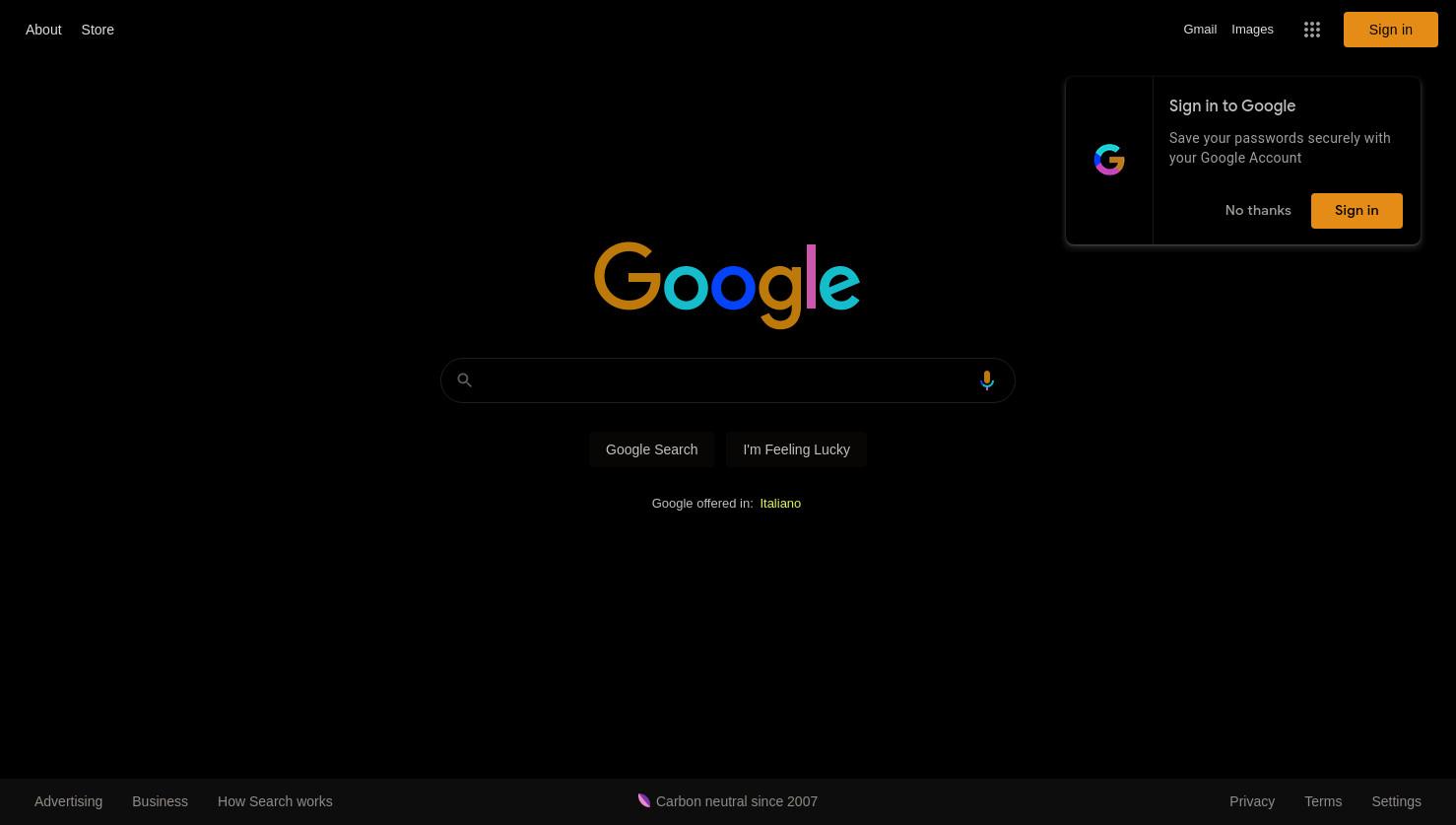Click the Sign in to Google heading
The image size is (1456, 825).
[1232, 106]
